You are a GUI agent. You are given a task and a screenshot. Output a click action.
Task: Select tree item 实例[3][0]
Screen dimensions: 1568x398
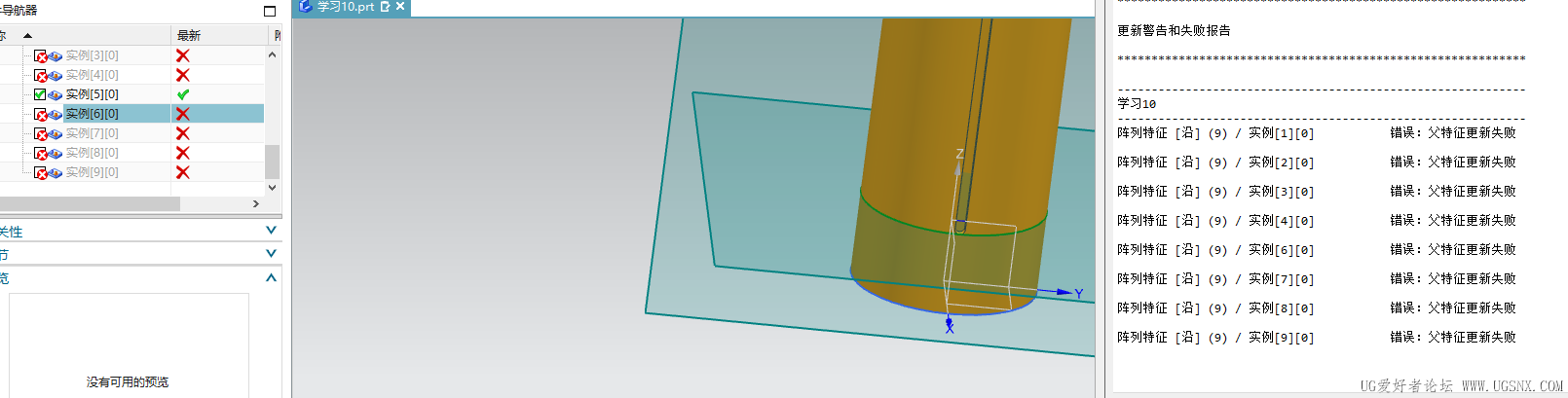(x=92, y=55)
